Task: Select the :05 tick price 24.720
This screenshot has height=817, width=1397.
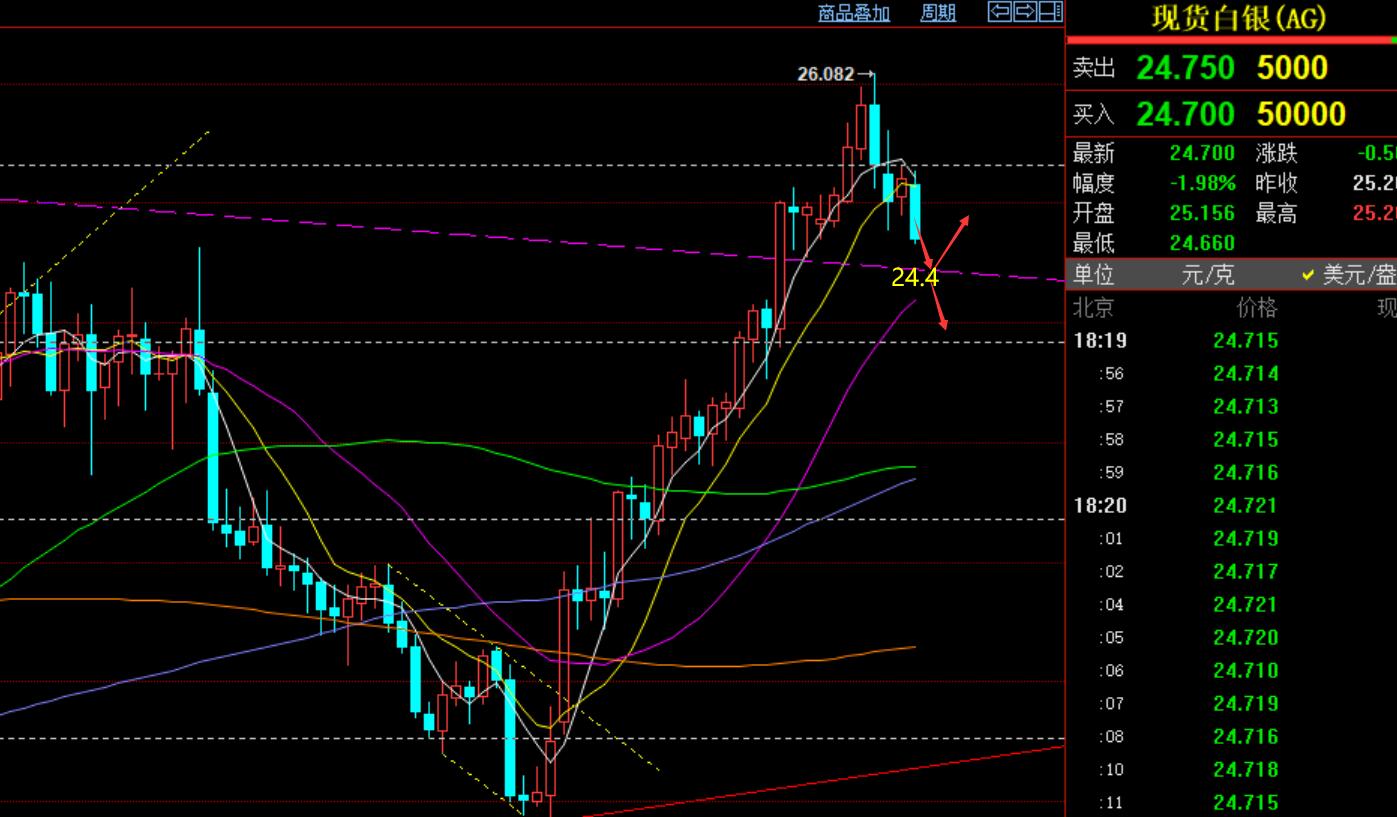Action: (1245, 637)
